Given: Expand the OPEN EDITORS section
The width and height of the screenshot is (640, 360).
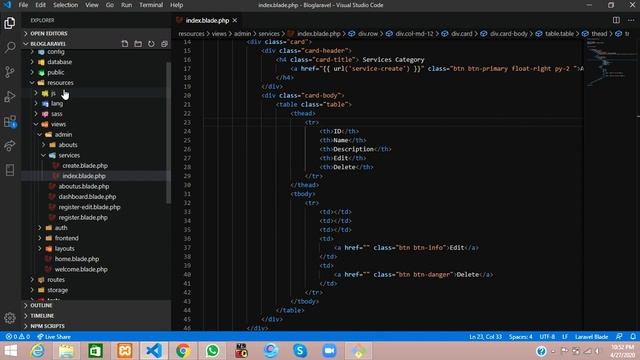Looking at the screenshot, I should pos(48,33).
